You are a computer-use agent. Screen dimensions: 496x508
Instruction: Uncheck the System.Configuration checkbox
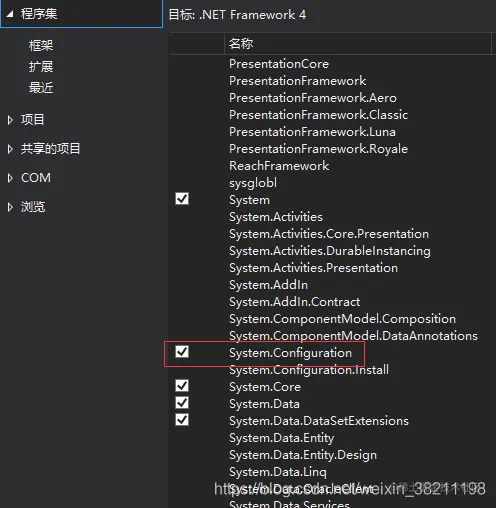point(182,352)
